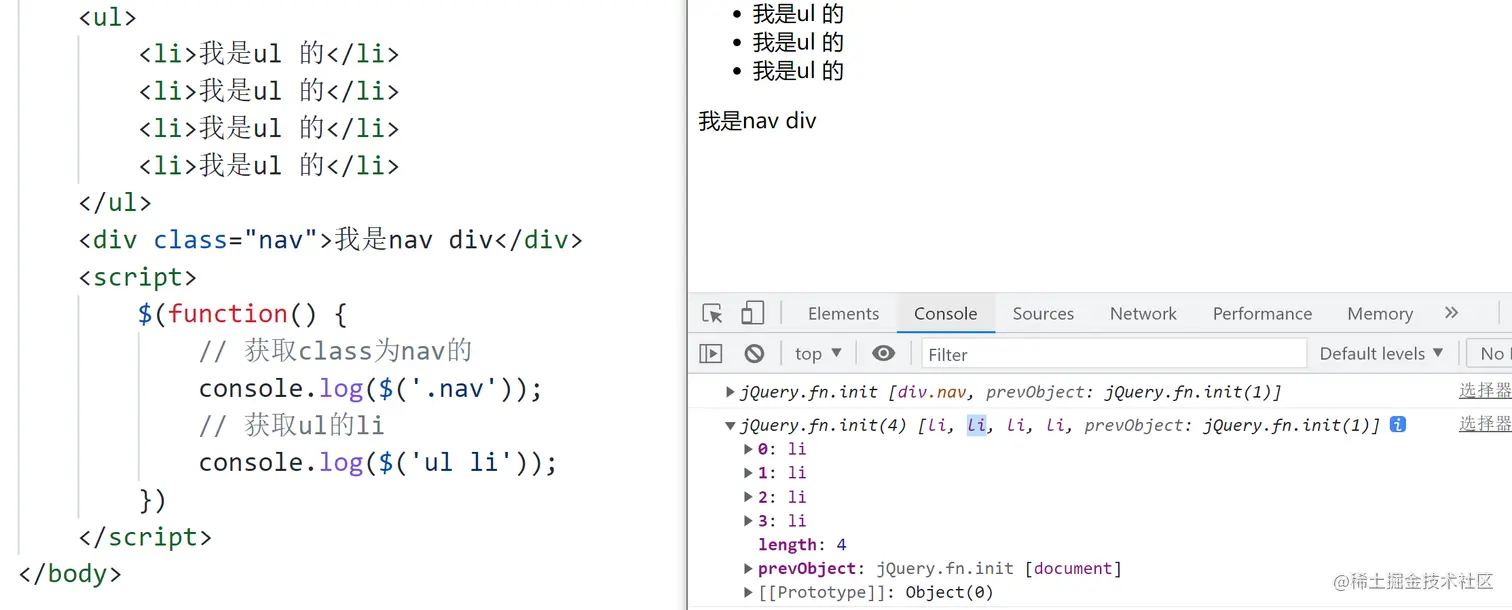The width and height of the screenshot is (1512, 610).
Task: Click the page text 我是nav div
Action: click(757, 121)
